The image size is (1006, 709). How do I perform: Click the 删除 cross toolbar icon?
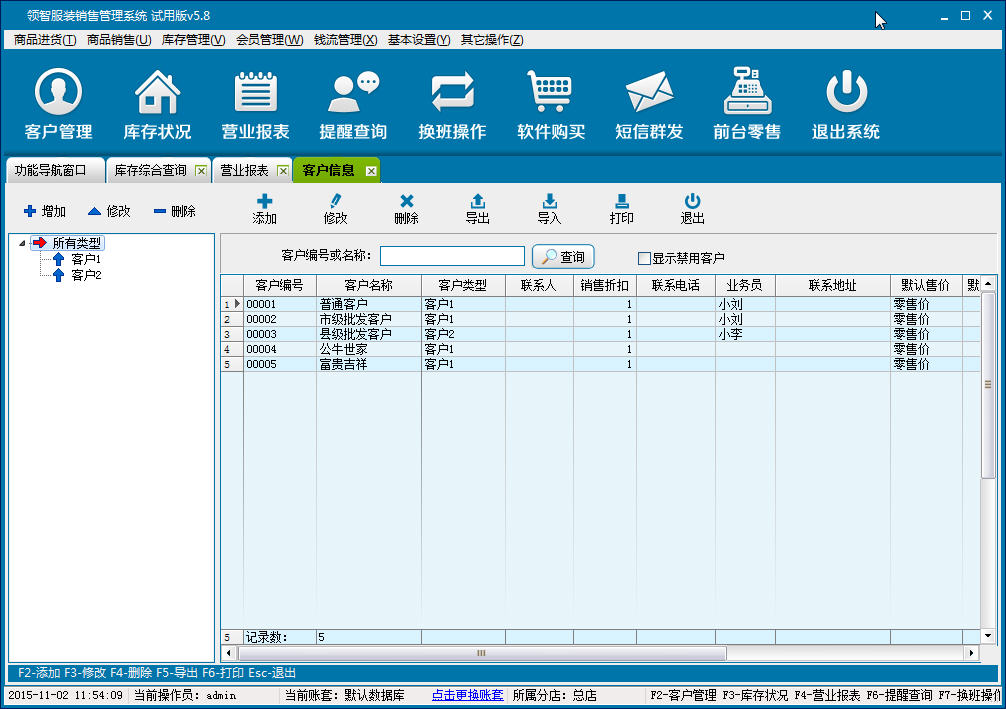pos(406,209)
